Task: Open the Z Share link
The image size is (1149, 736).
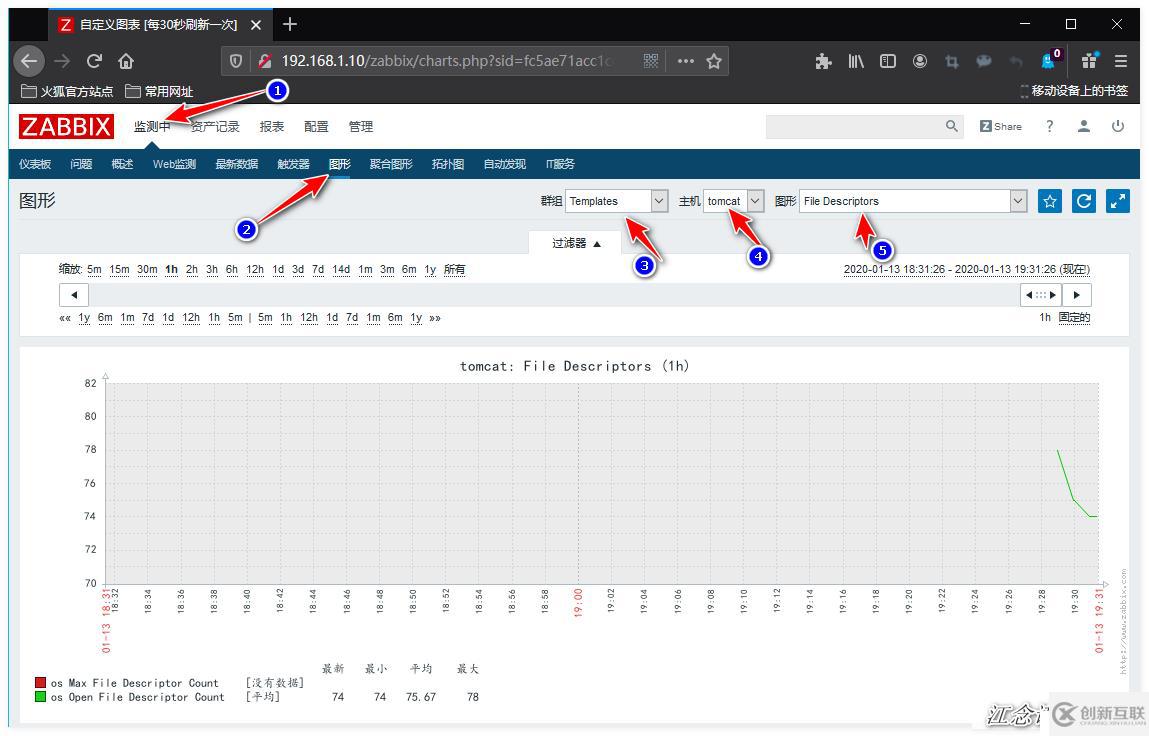Action: coord(1000,126)
